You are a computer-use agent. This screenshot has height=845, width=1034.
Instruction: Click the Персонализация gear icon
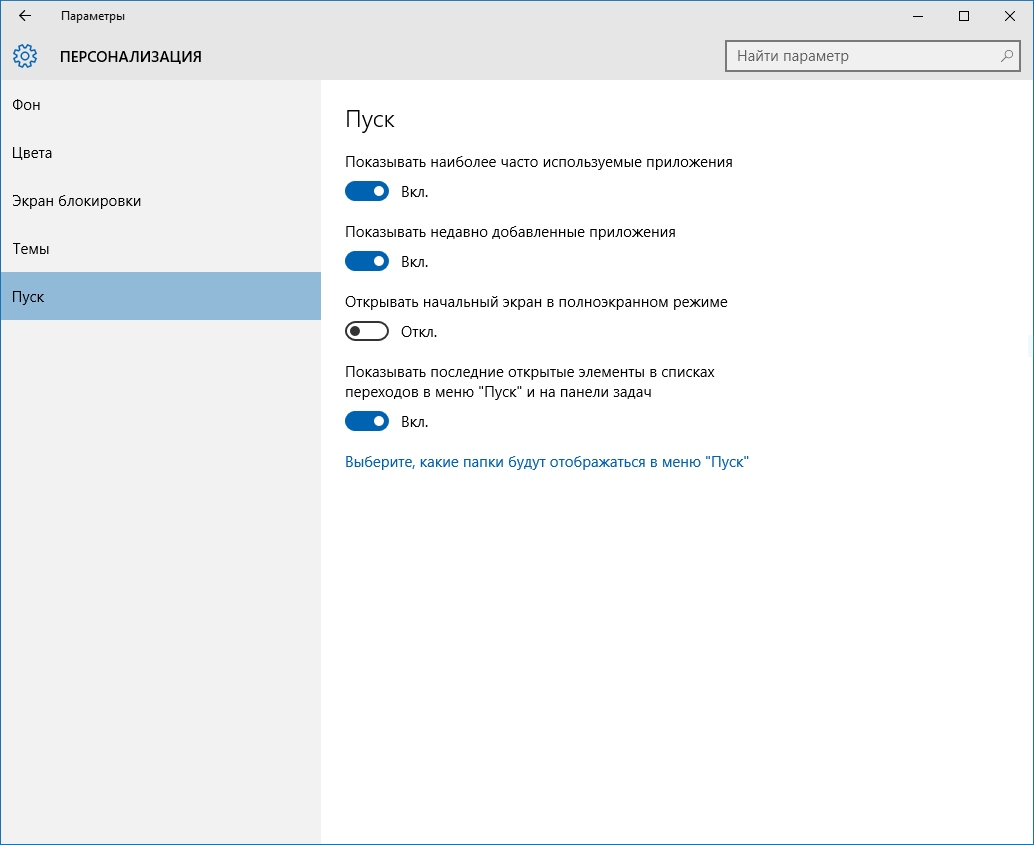[25, 56]
